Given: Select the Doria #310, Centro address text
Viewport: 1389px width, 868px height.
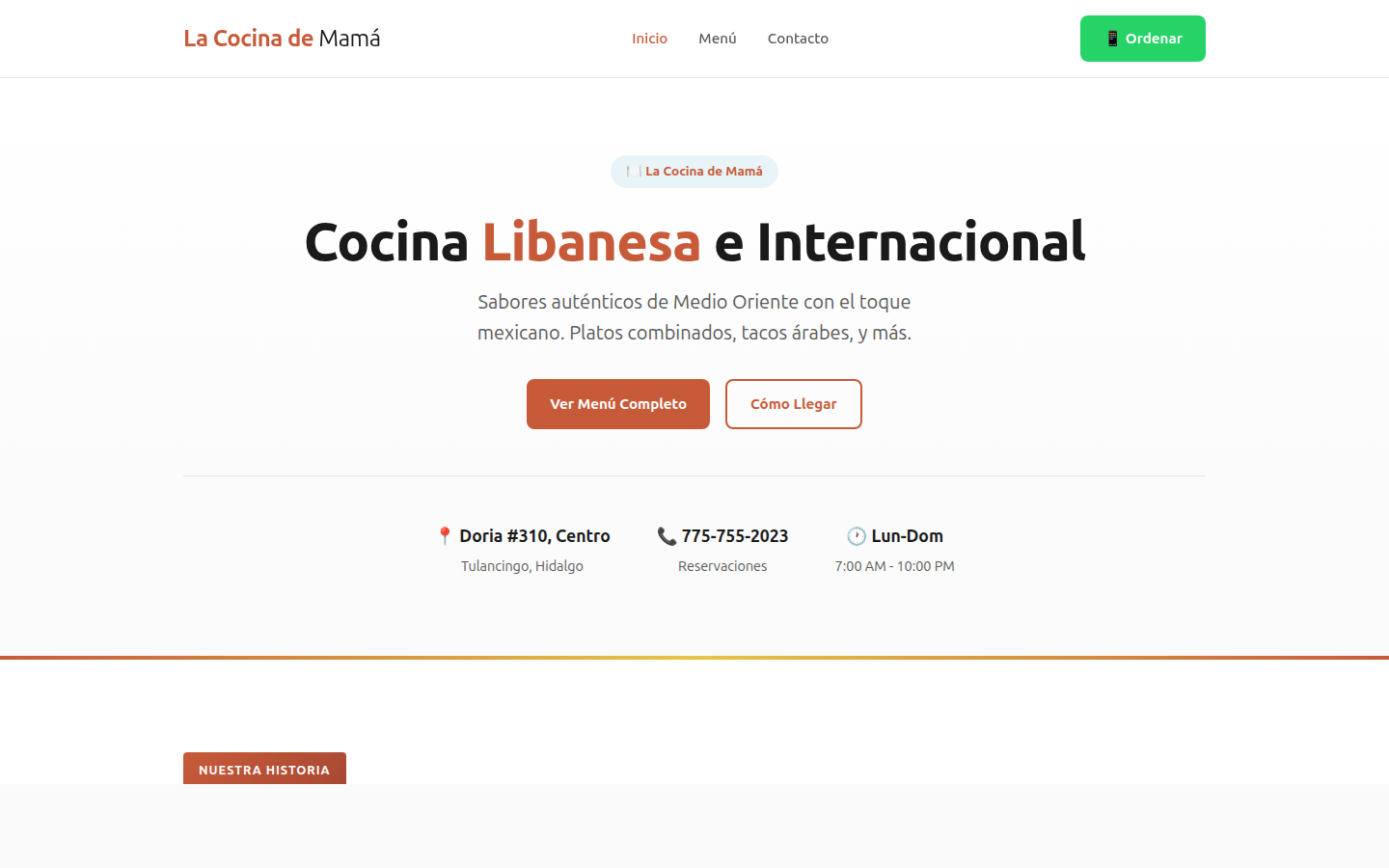Looking at the screenshot, I should (534, 536).
